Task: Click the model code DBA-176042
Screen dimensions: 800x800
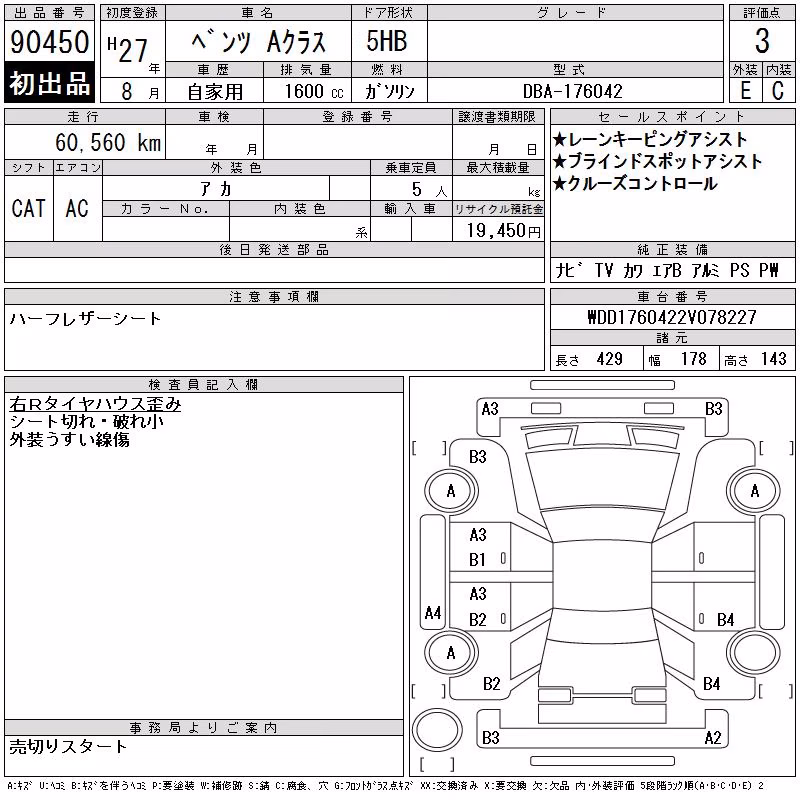Action: (x=572, y=91)
